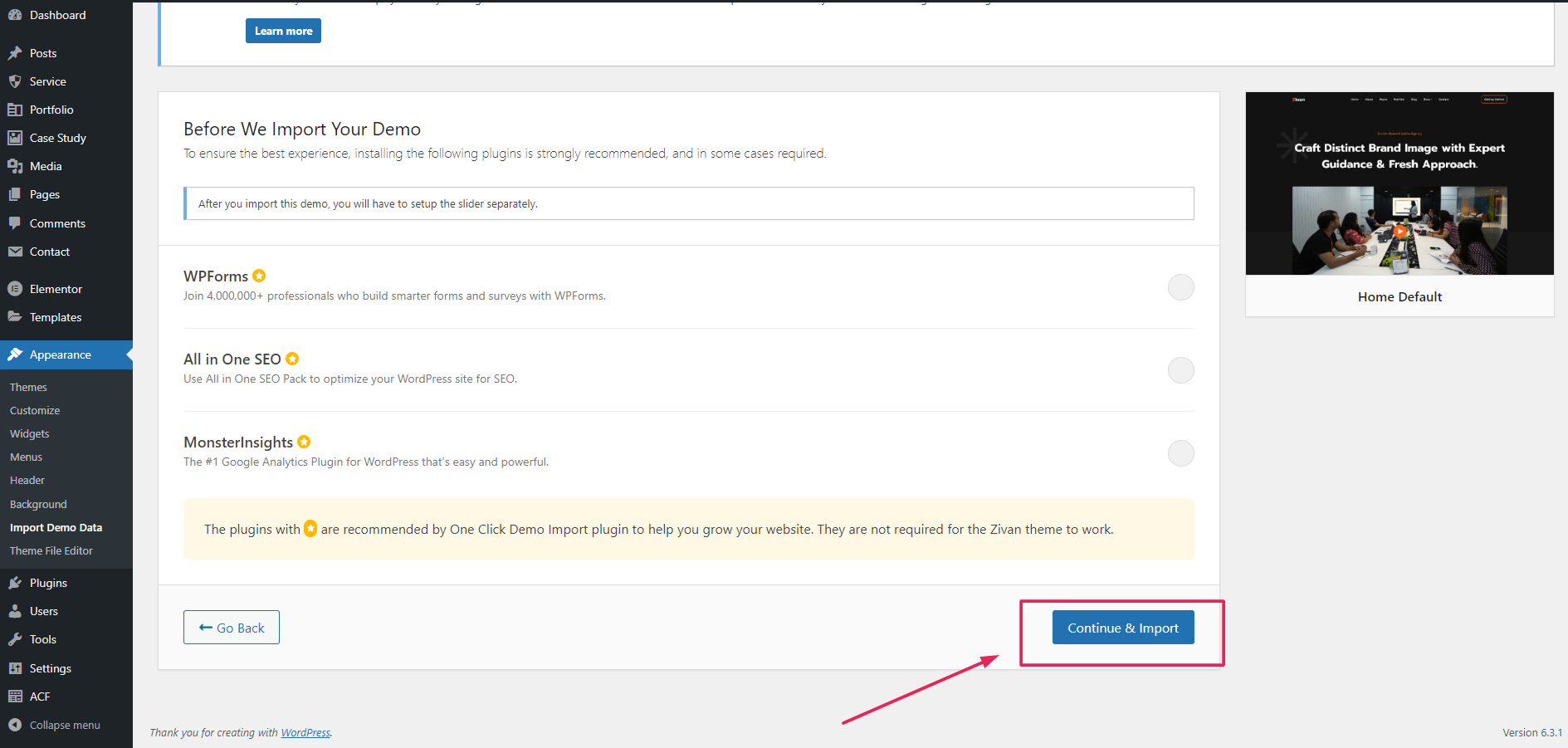Click the MonsterInsights plugin name
Screen dimensions: 1568x748
(x=238, y=442)
